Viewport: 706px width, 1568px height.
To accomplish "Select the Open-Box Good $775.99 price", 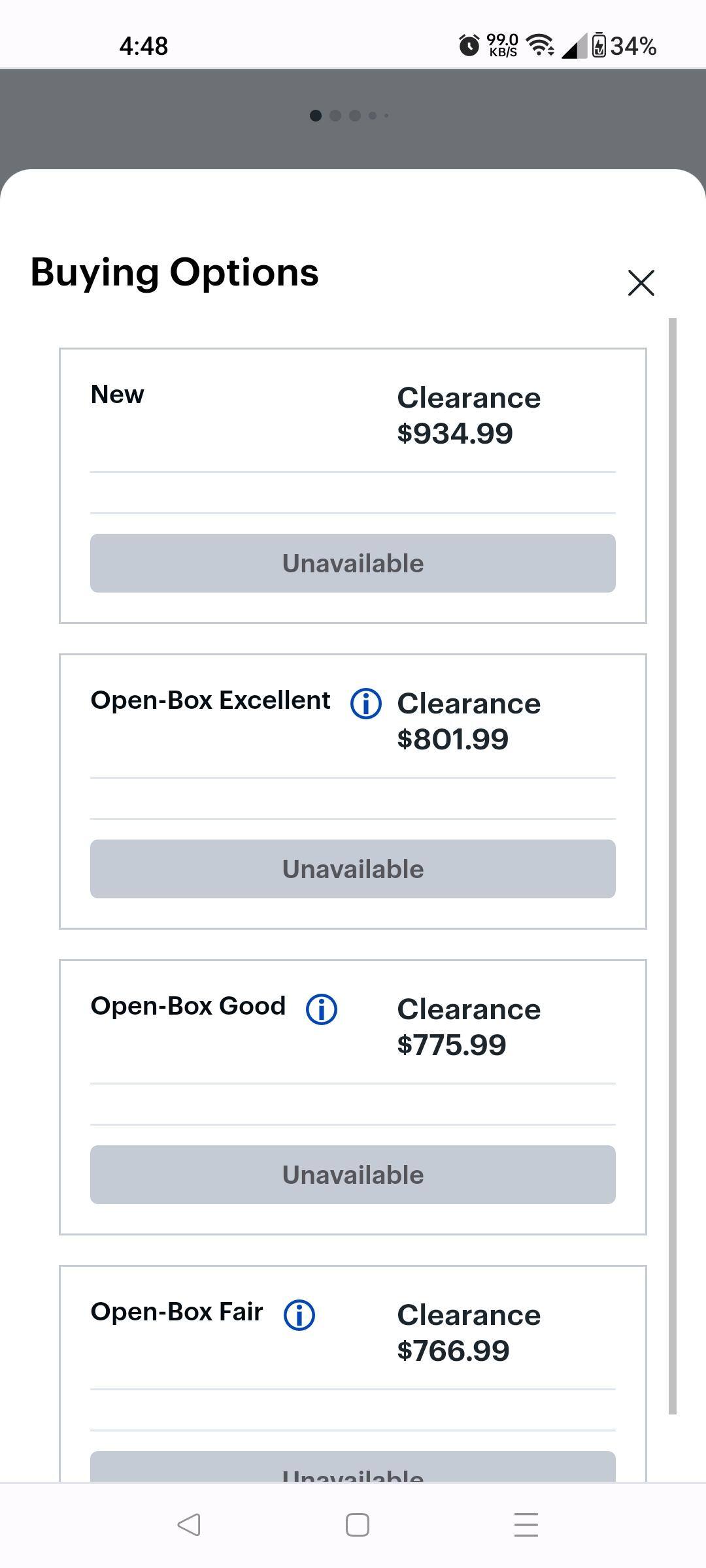I will [452, 1045].
